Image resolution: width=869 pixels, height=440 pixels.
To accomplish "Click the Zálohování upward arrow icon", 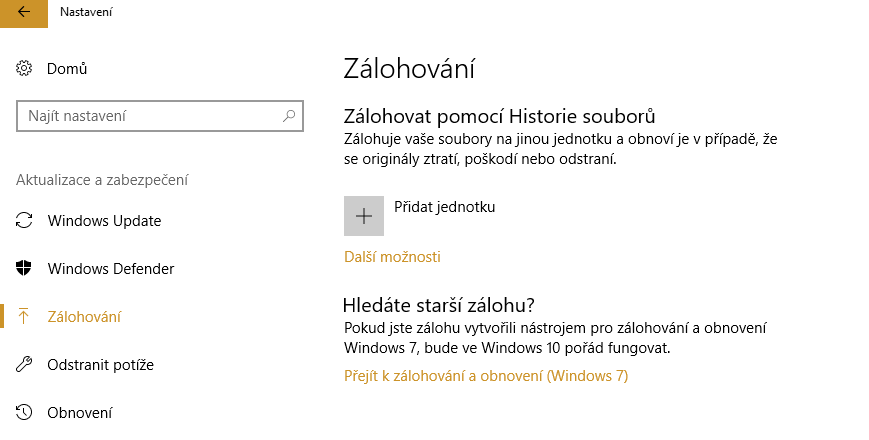I will 24,316.
